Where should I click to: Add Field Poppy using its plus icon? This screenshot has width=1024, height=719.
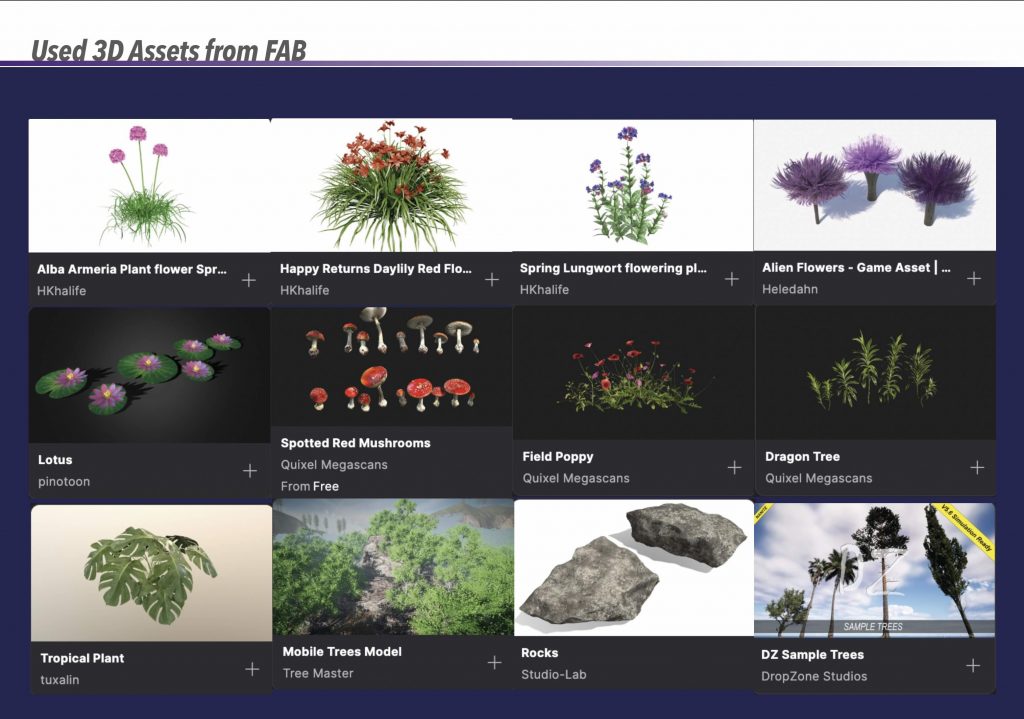tap(734, 467)
